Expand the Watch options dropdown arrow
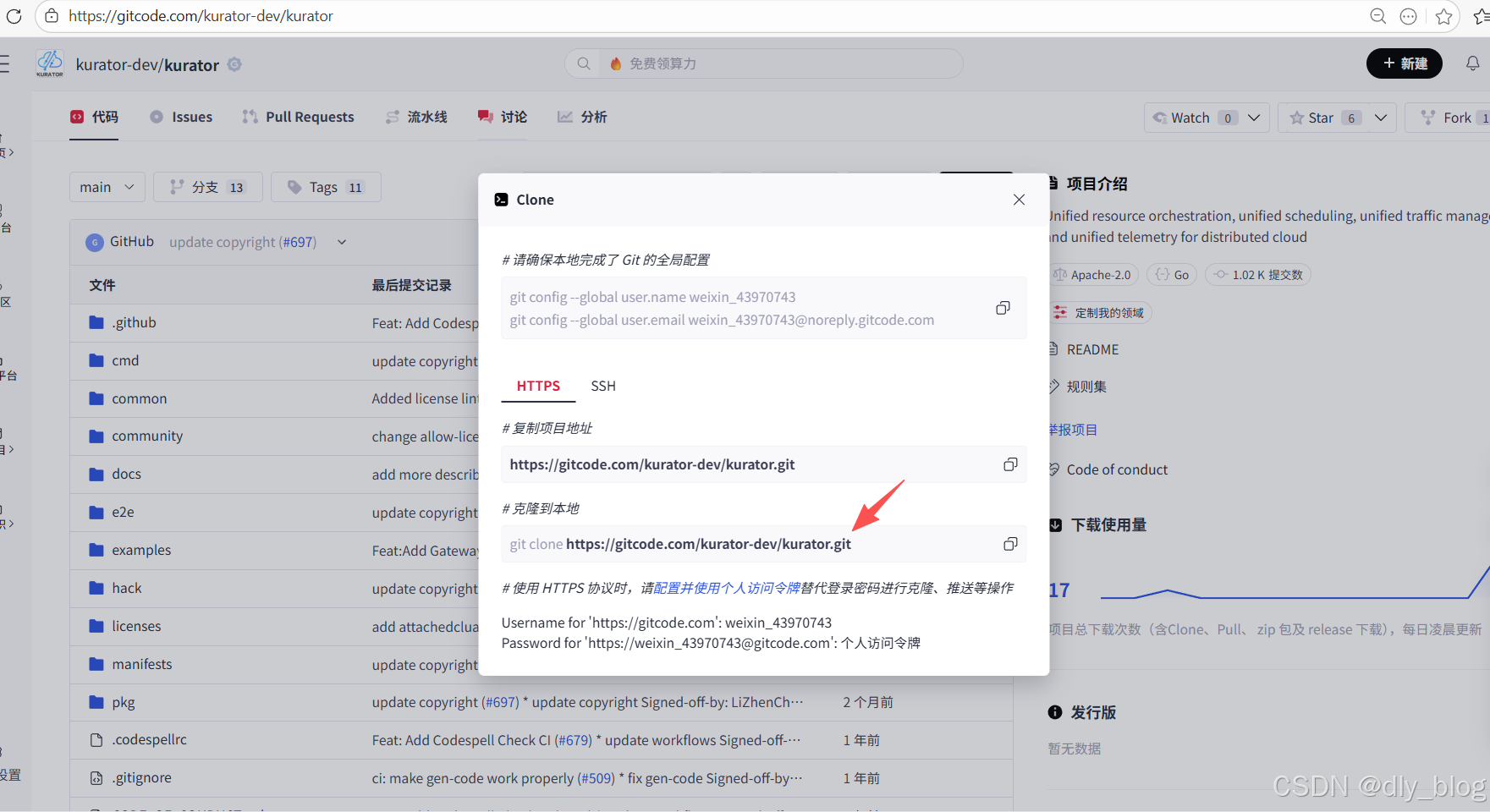The height and width of the screenshot is (812, 1490). pyautogui.click(x=1254, y=118)
